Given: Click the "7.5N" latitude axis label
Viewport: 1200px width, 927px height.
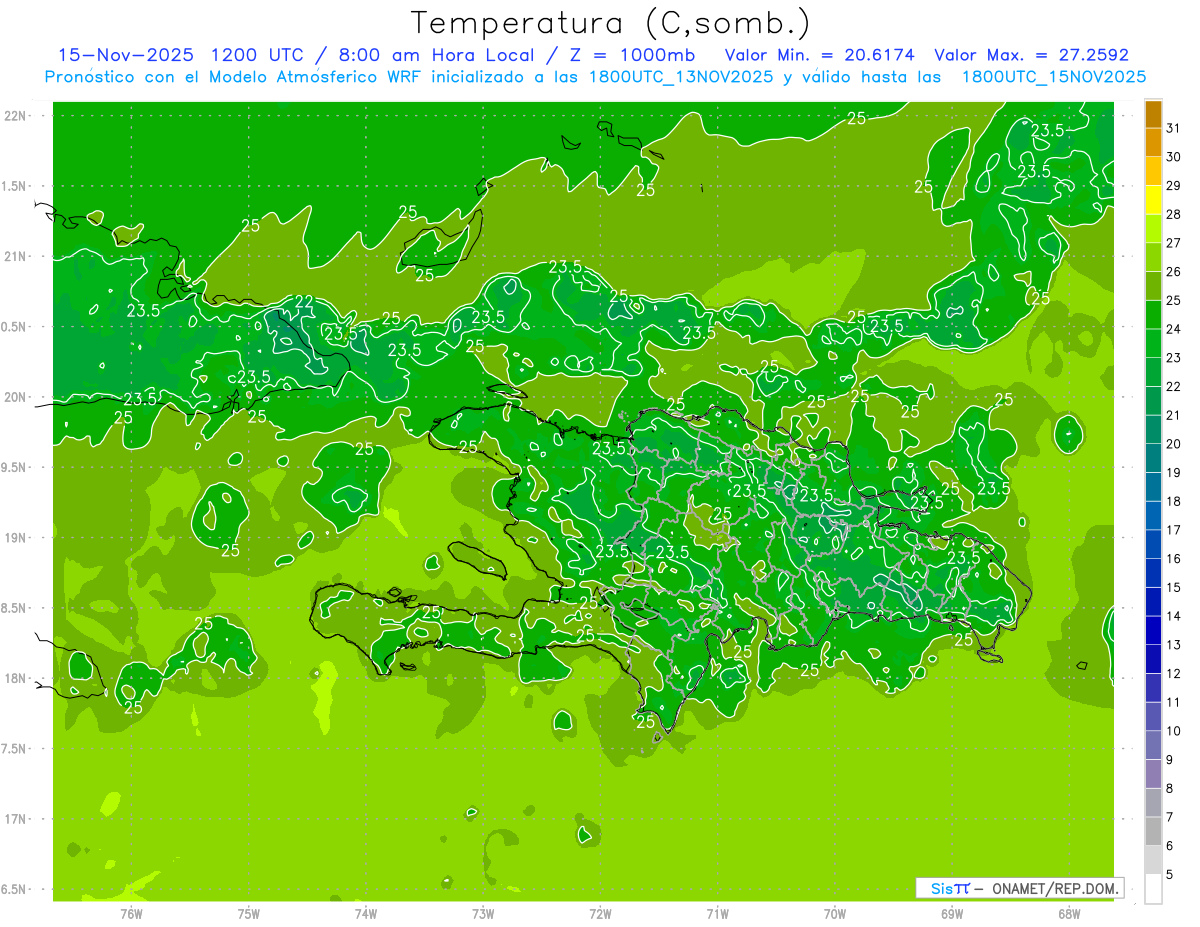Looking at the screenshot, I should point(14,749).
